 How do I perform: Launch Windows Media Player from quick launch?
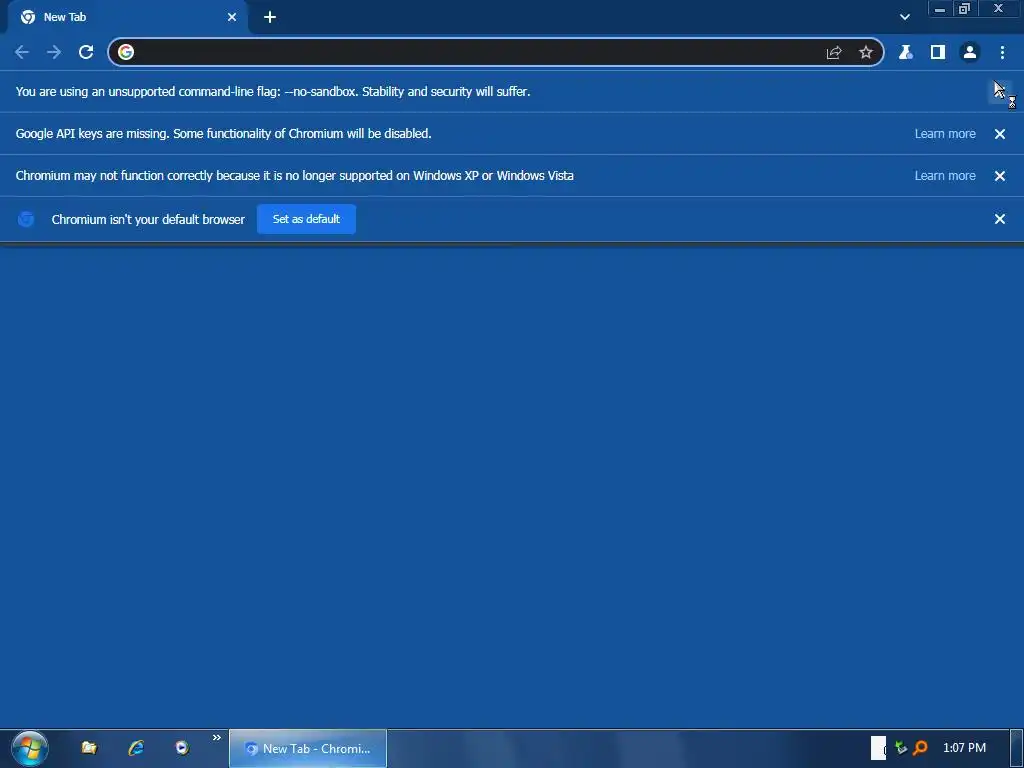tap(182, 748)
